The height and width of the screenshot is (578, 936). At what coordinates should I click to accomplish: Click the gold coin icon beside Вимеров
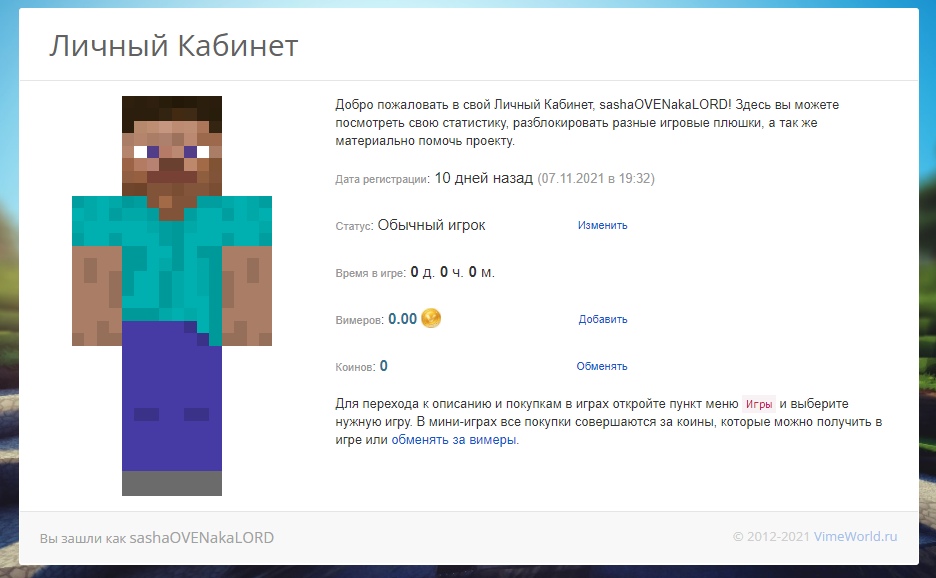[x=431, y=319]
